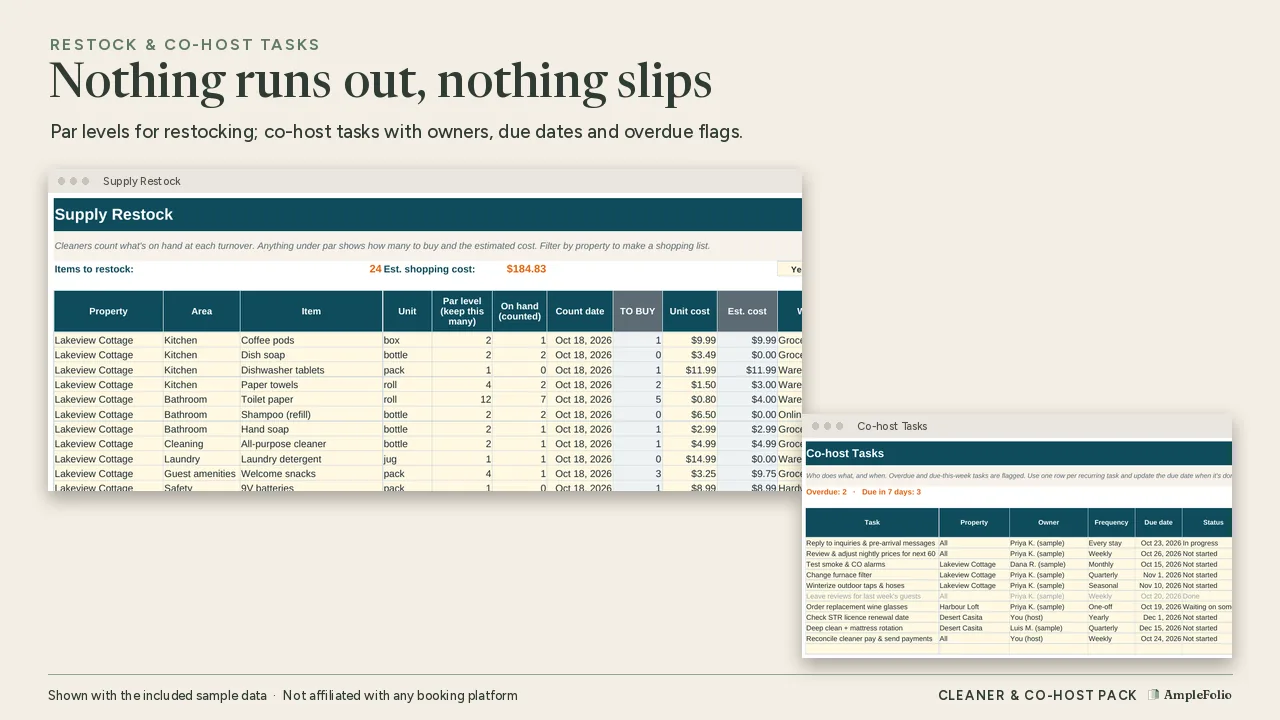Select the Task column header in Co-host Tasks

coord(872,522)
